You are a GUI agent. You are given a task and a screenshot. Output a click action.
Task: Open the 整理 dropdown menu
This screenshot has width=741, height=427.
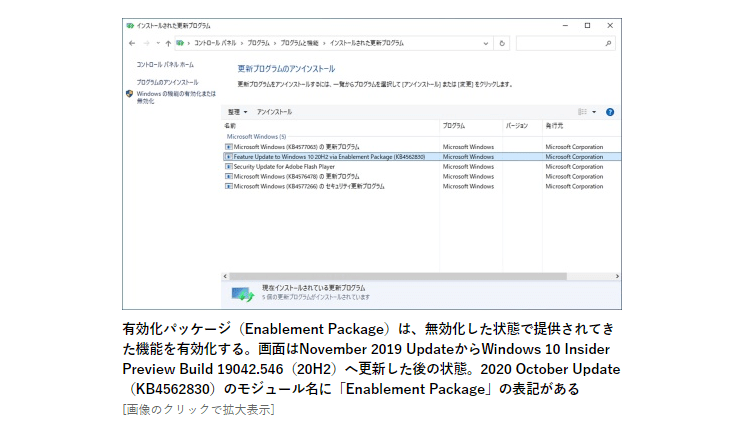236,112
